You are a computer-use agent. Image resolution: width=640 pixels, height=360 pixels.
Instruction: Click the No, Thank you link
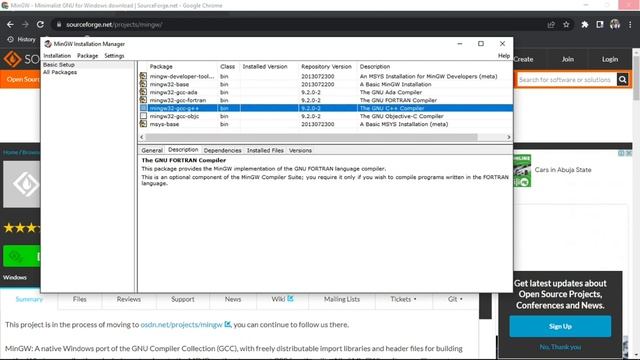click(x=560, y=347)
